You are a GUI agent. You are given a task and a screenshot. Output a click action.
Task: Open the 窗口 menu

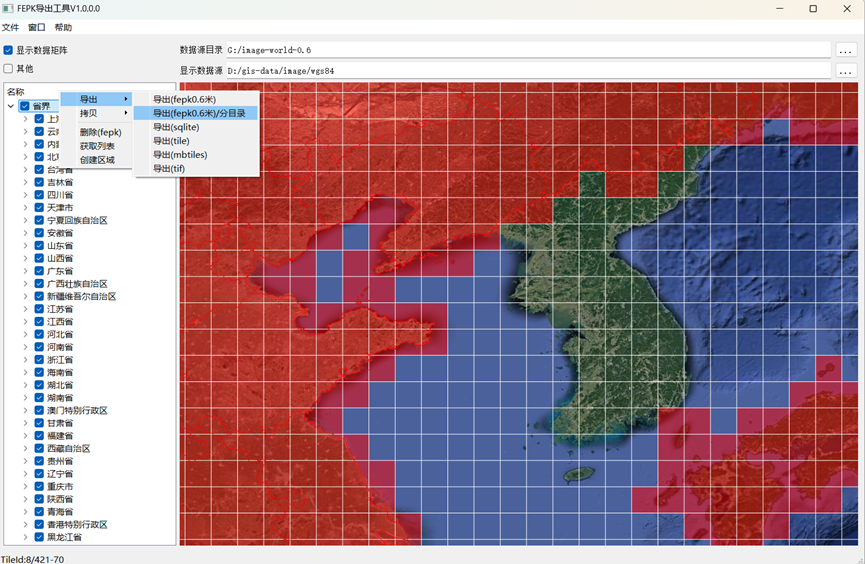[36, 28]
